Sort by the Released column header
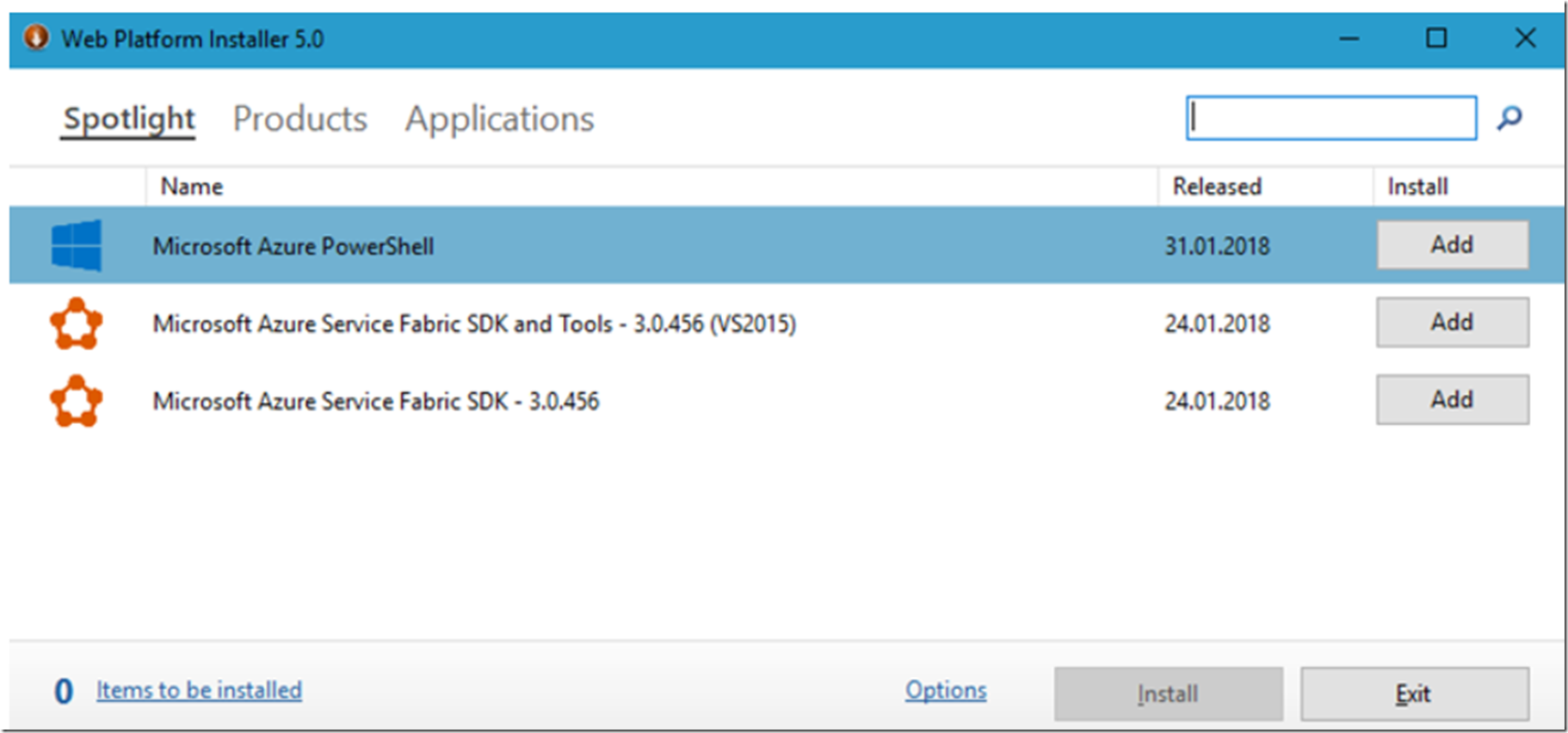This screenshot has height=733, width=1568. point(1217,187)
